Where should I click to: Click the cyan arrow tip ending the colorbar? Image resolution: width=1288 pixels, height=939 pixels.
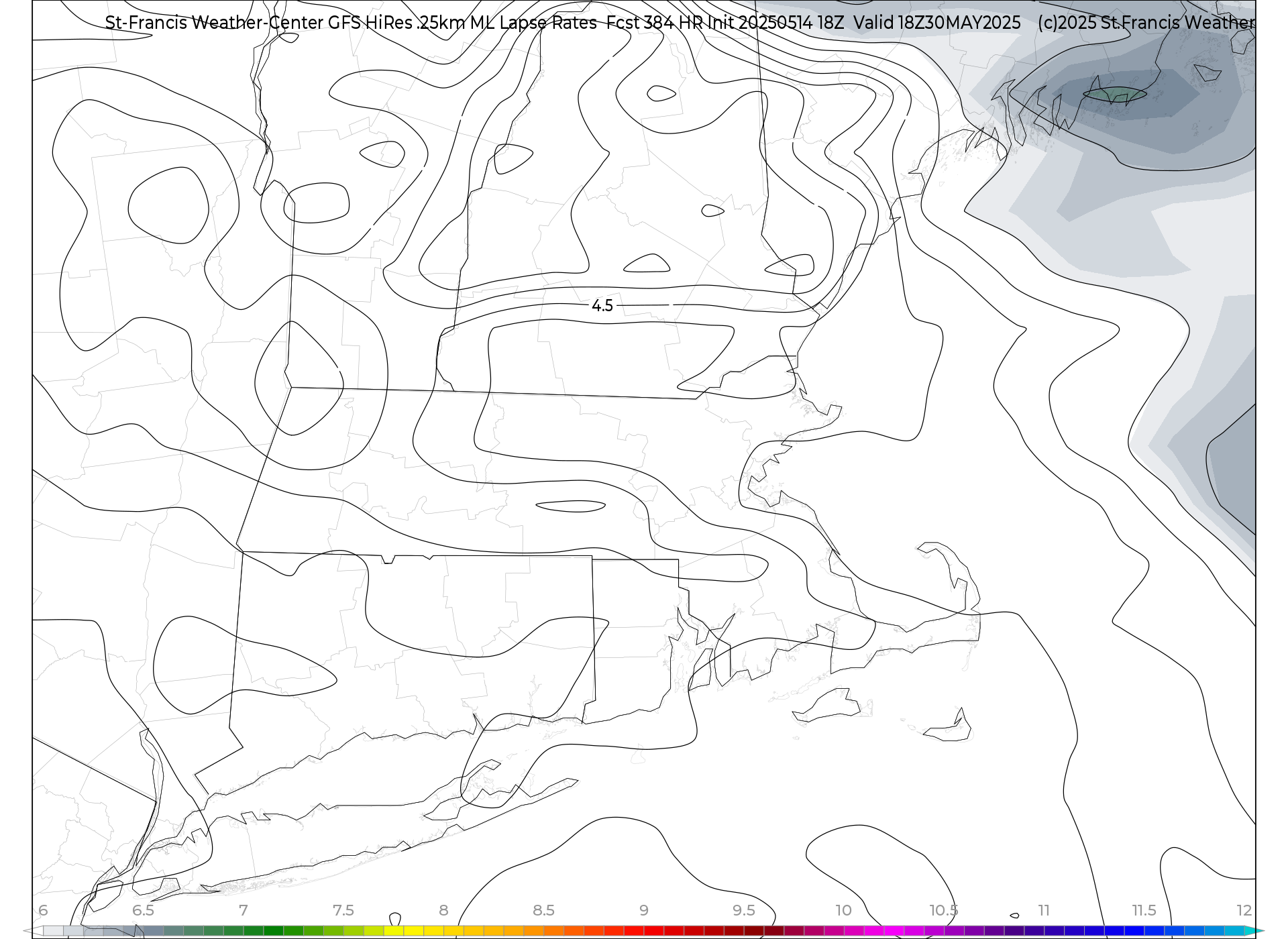[x=1253, y=931]
